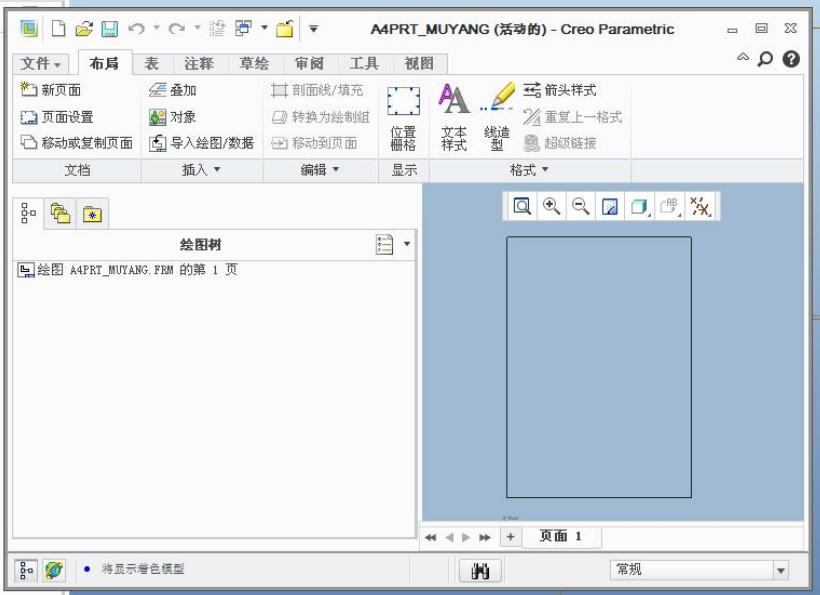Click 箭头样式 arrow style
Viewport: 820px width, 595px height.
560,90
